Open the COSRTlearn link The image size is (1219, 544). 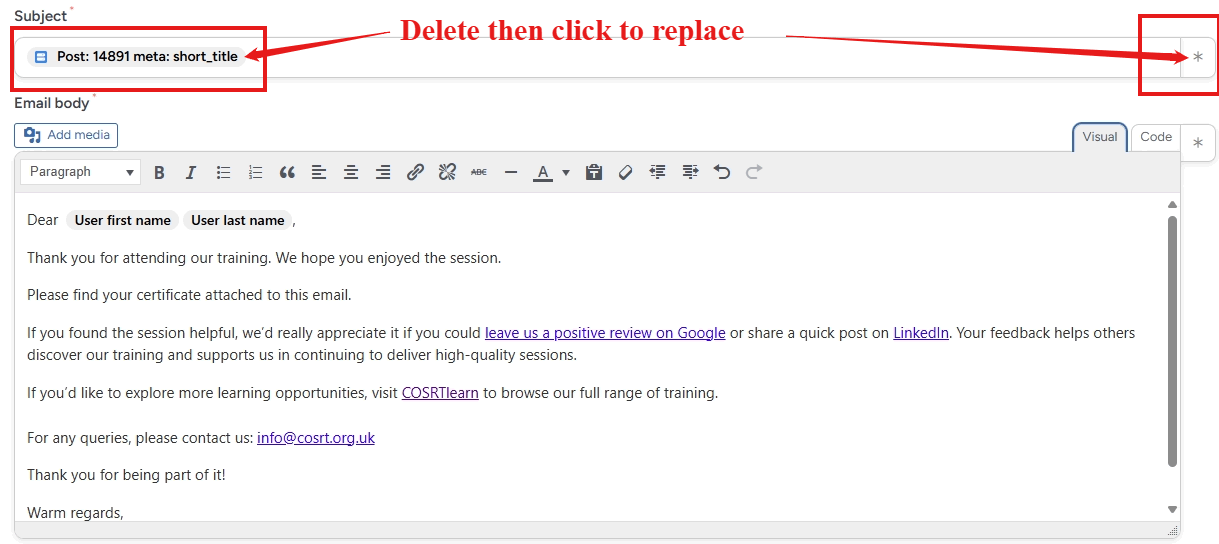point(440,393)
